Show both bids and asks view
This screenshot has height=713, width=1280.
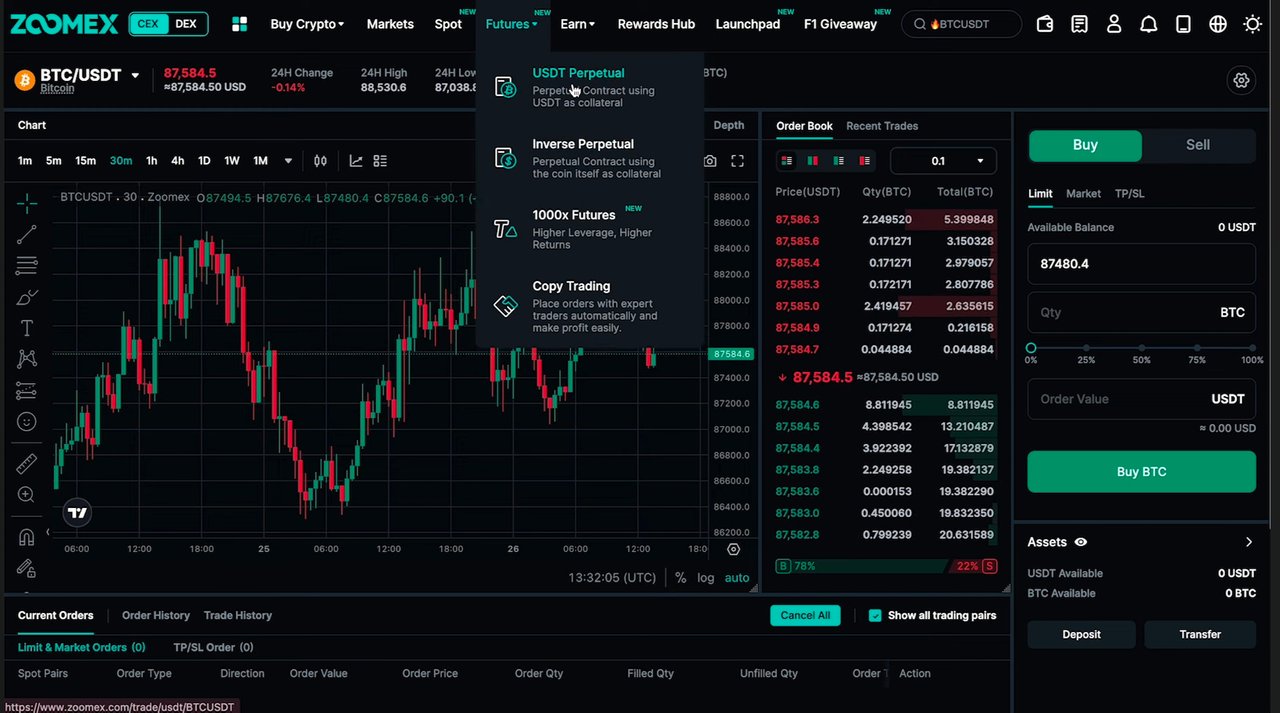point(787,161)
